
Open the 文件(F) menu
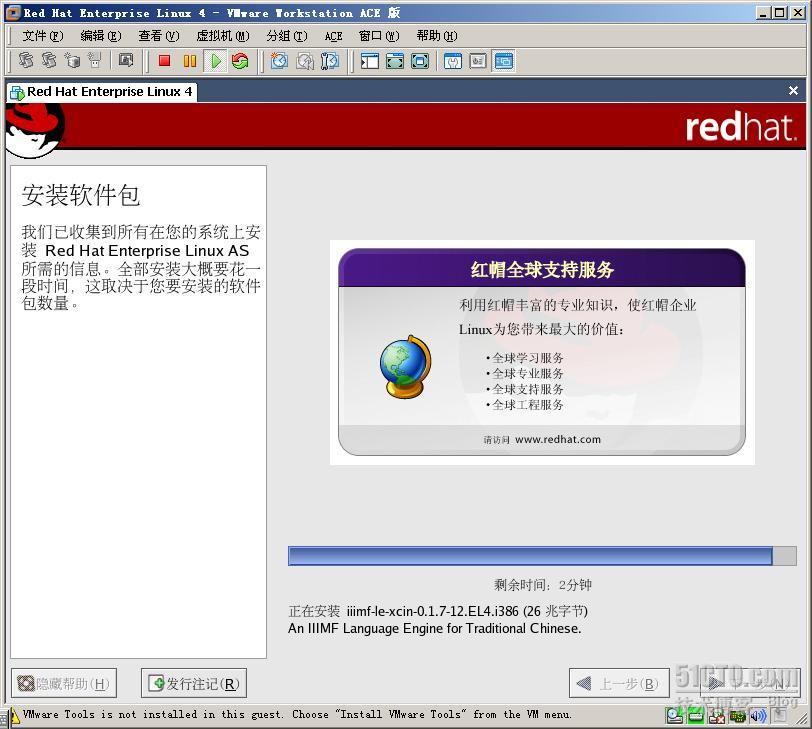click(42, 36)
